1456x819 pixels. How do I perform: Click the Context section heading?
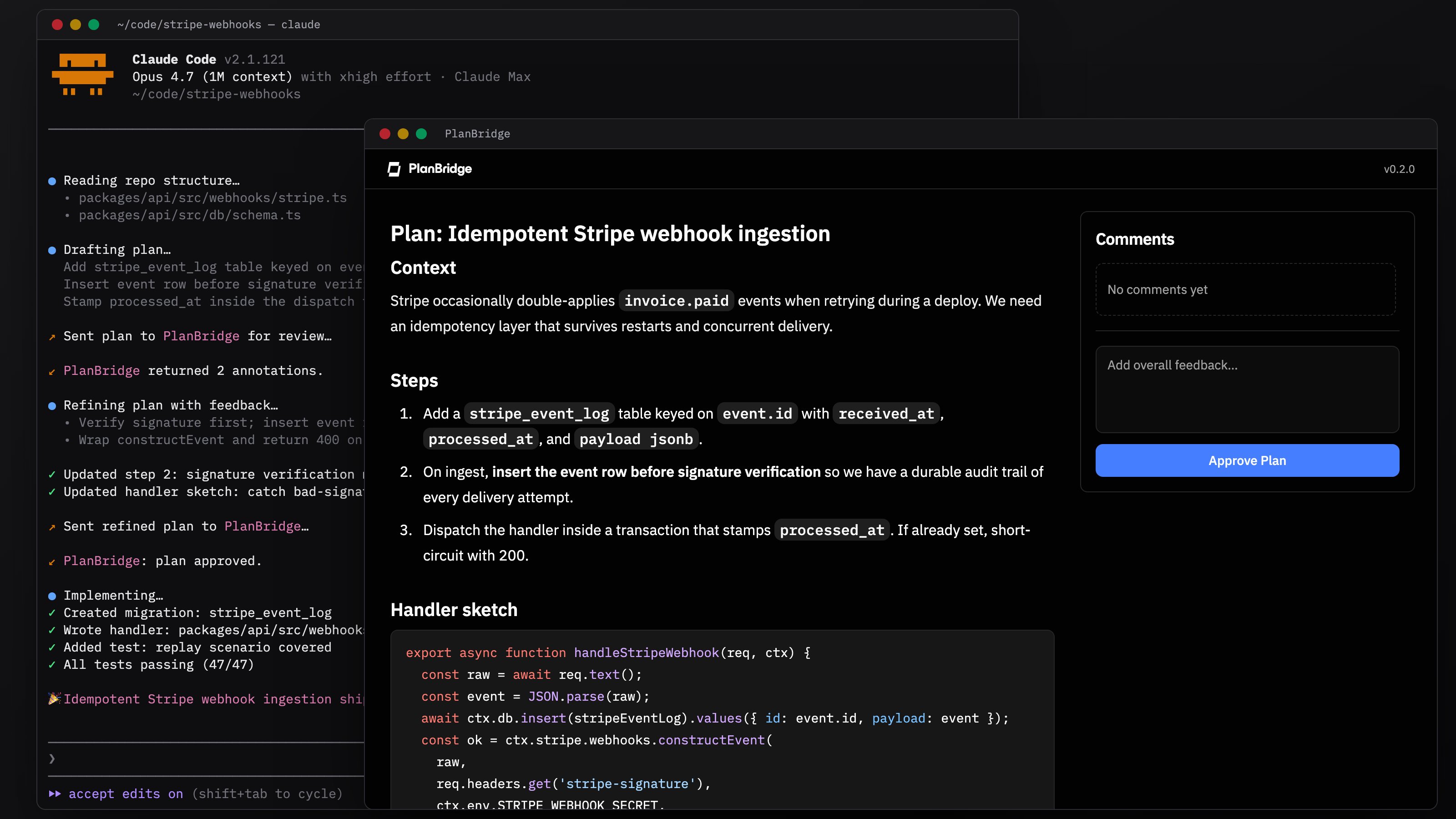coord(423,268)
